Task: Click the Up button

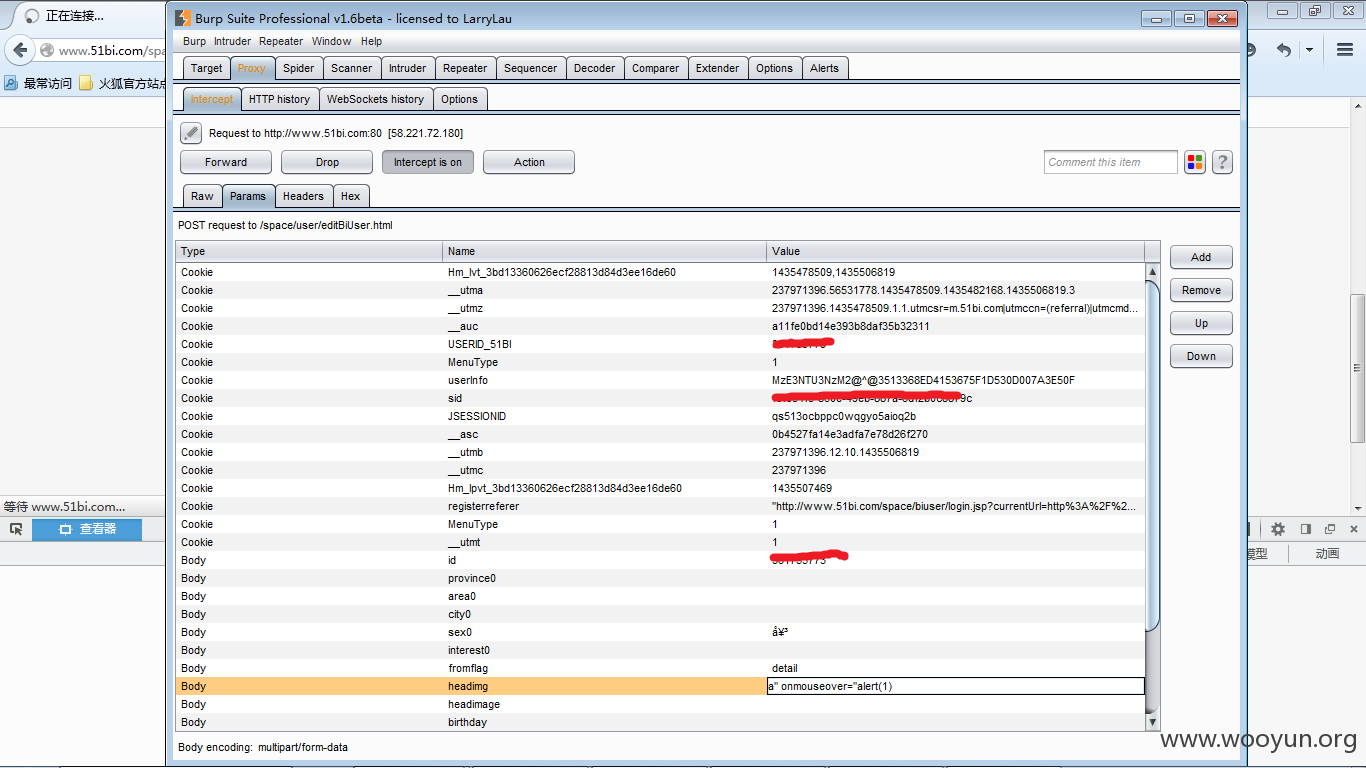Action: tap(1201, 323)
